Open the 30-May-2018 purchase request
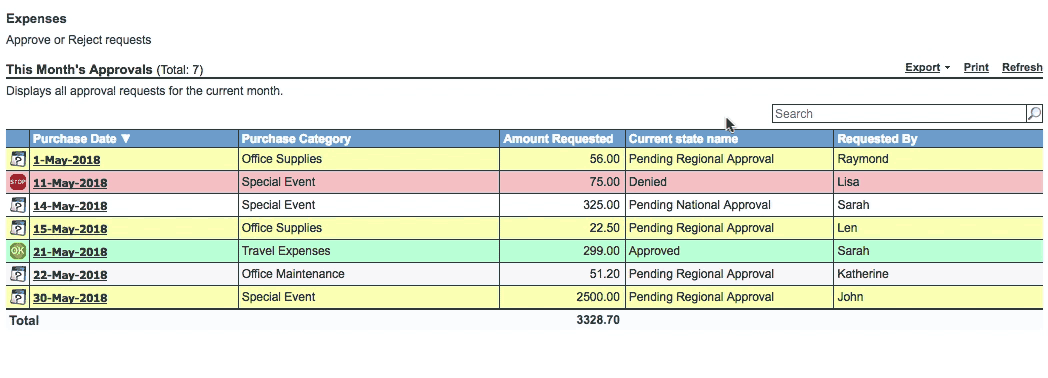The width and height of the screenshot is (1048, 378). point(70,298)
